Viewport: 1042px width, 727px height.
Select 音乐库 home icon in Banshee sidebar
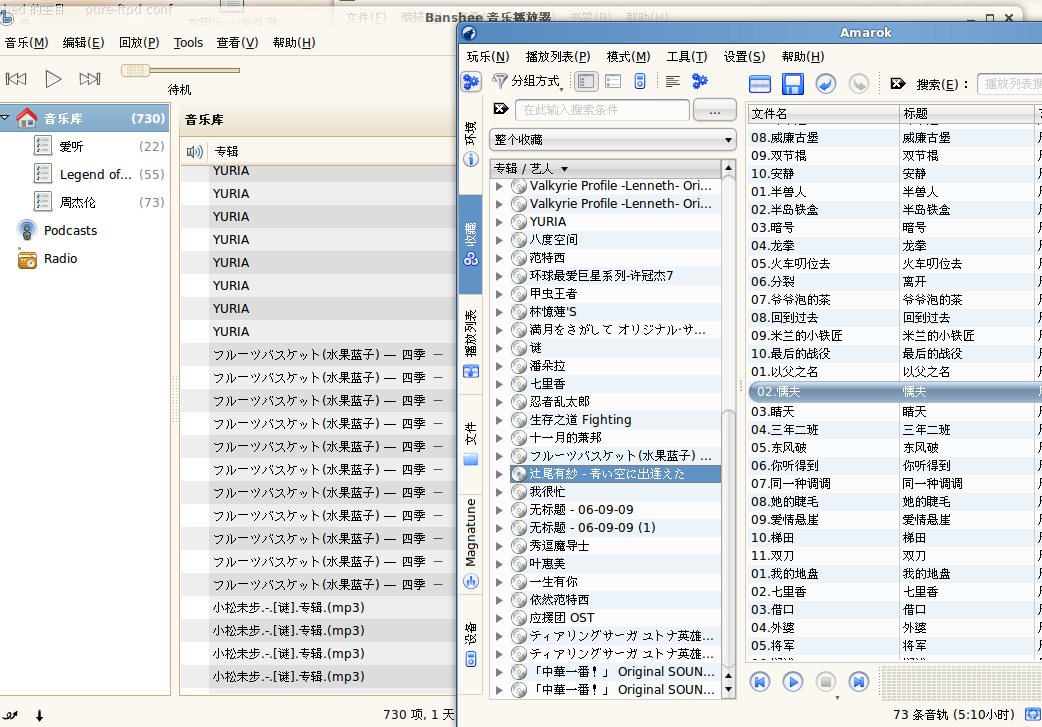click(27, 118)
